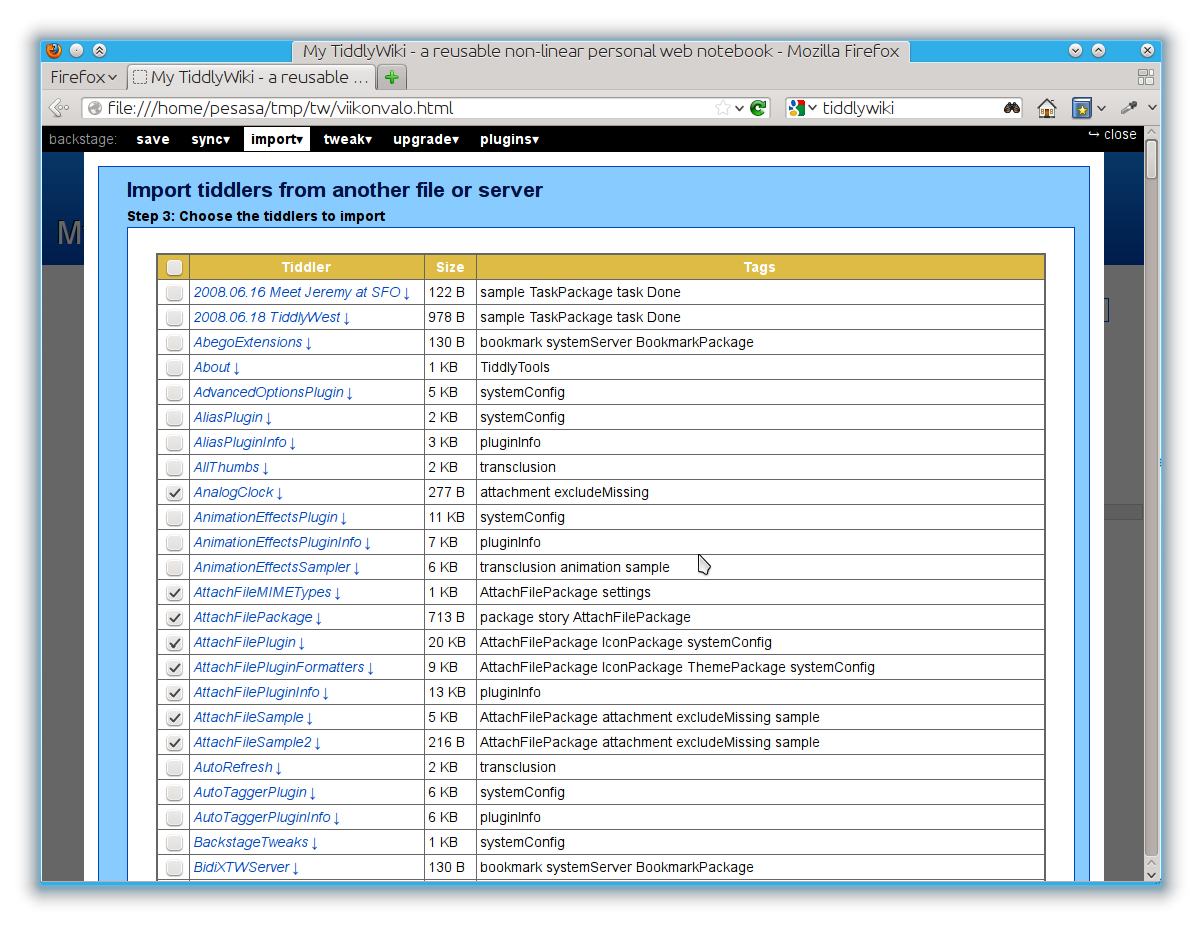Check the AnimationEffectsSampler checkbox

174,567
